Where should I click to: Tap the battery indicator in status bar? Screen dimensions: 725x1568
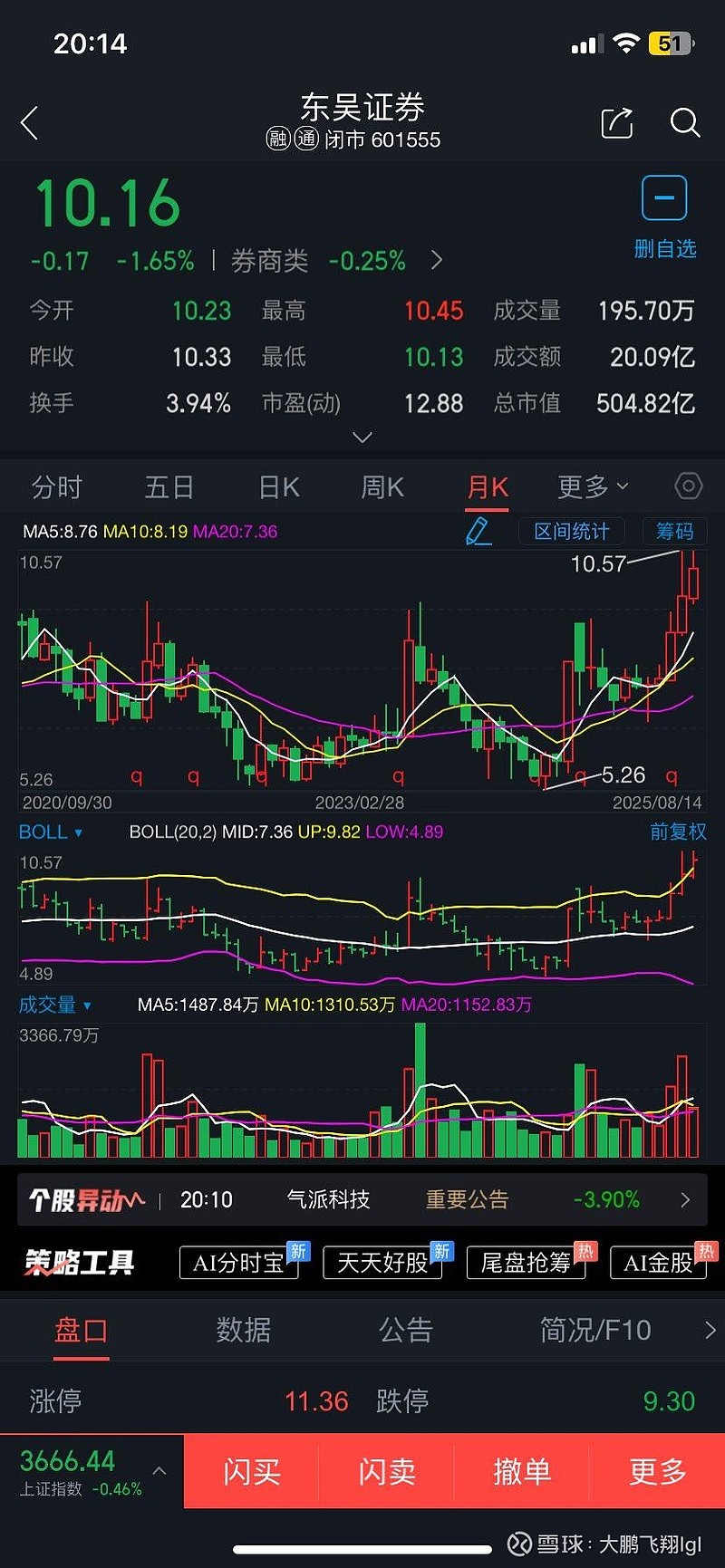coord(671,43)
